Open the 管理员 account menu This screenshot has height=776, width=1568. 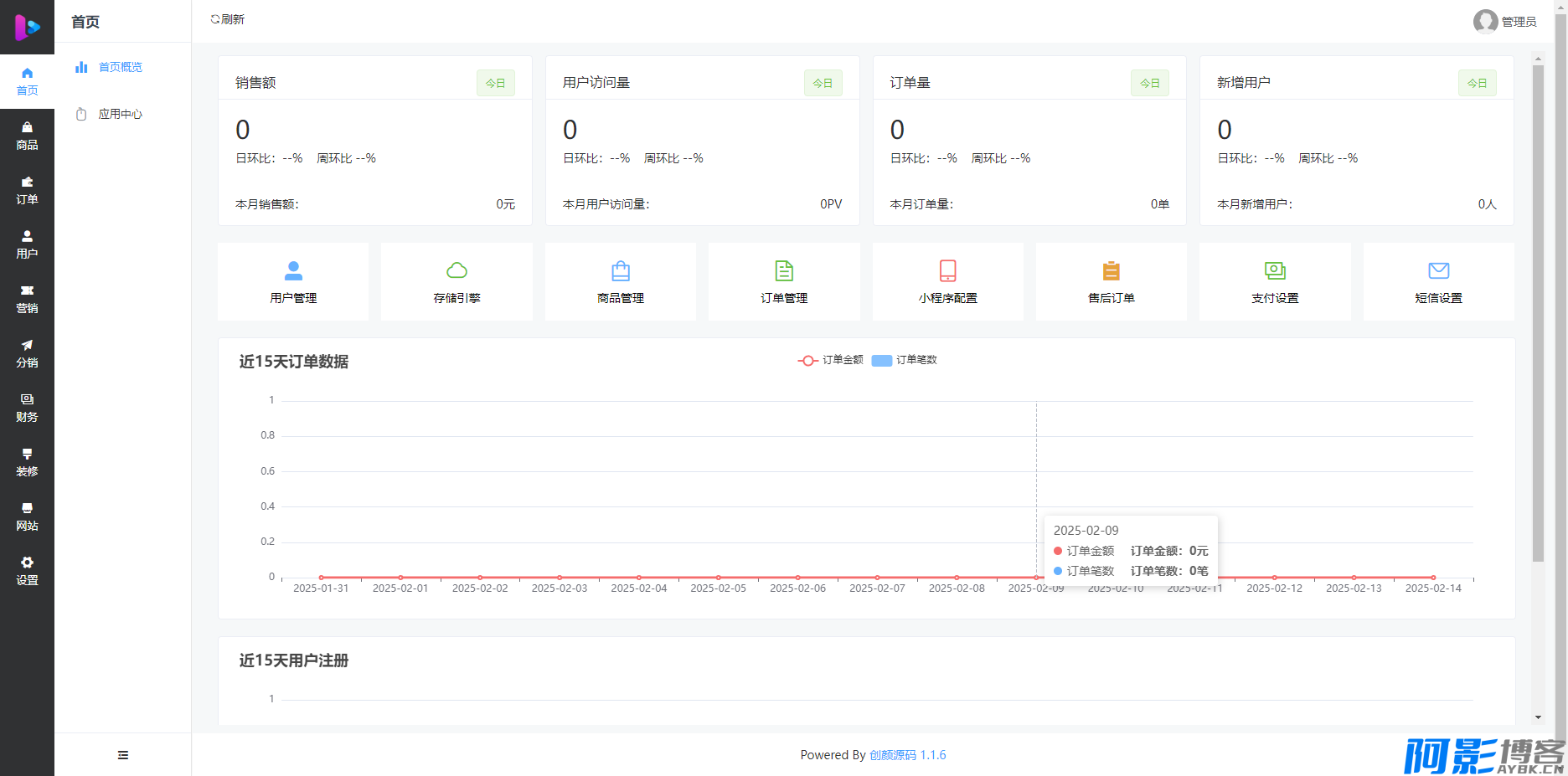(x=1505, y=22)
